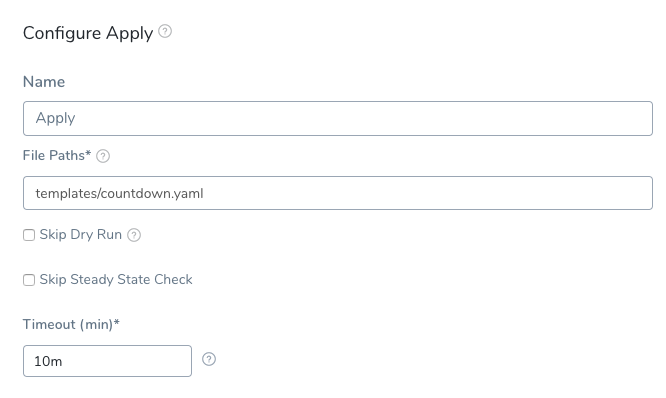
Task: Place cursor in templates/countdown.yaml text
Action: pyautogui.click(x=119, y=194)
